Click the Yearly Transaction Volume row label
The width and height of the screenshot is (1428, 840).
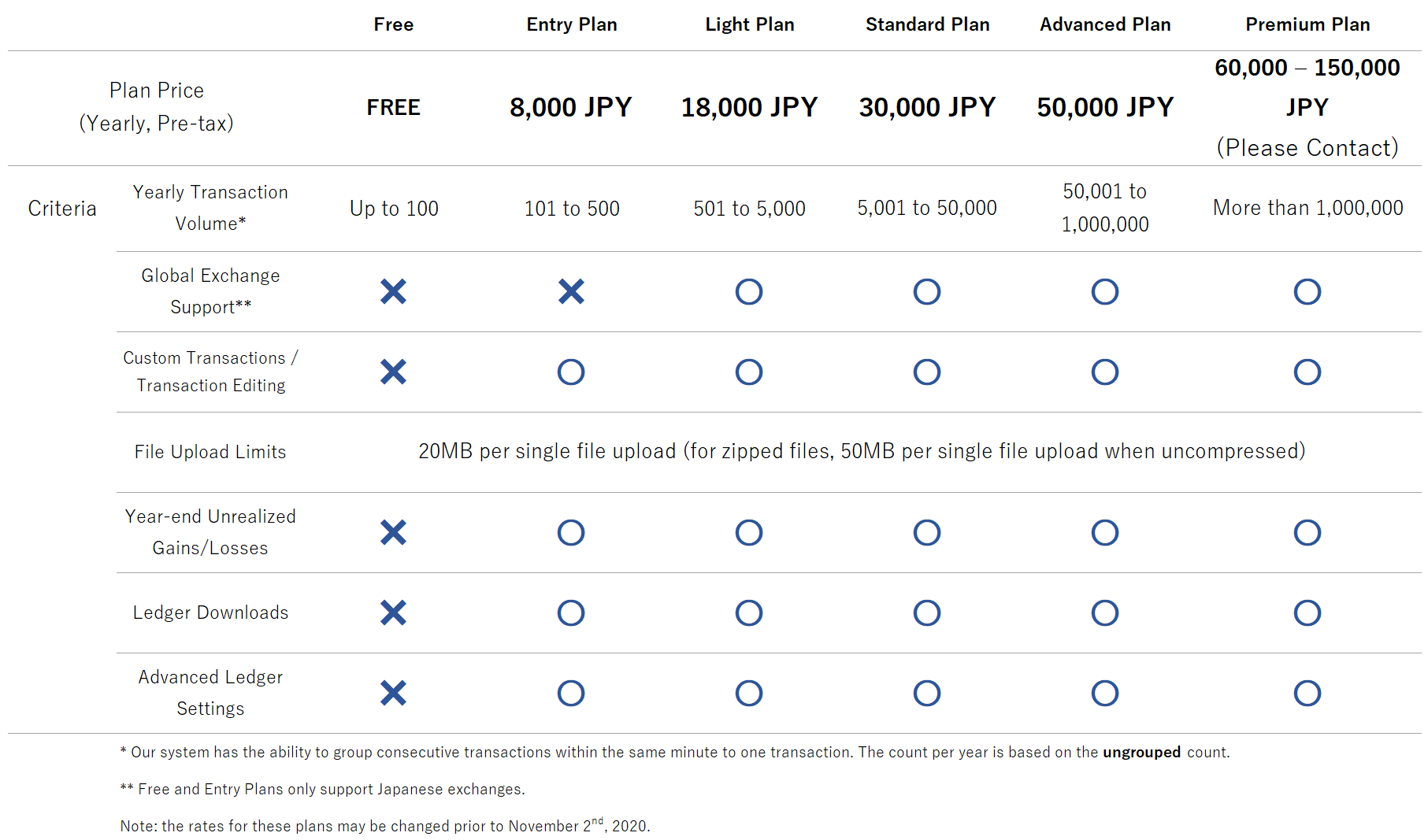click(210, 208)
